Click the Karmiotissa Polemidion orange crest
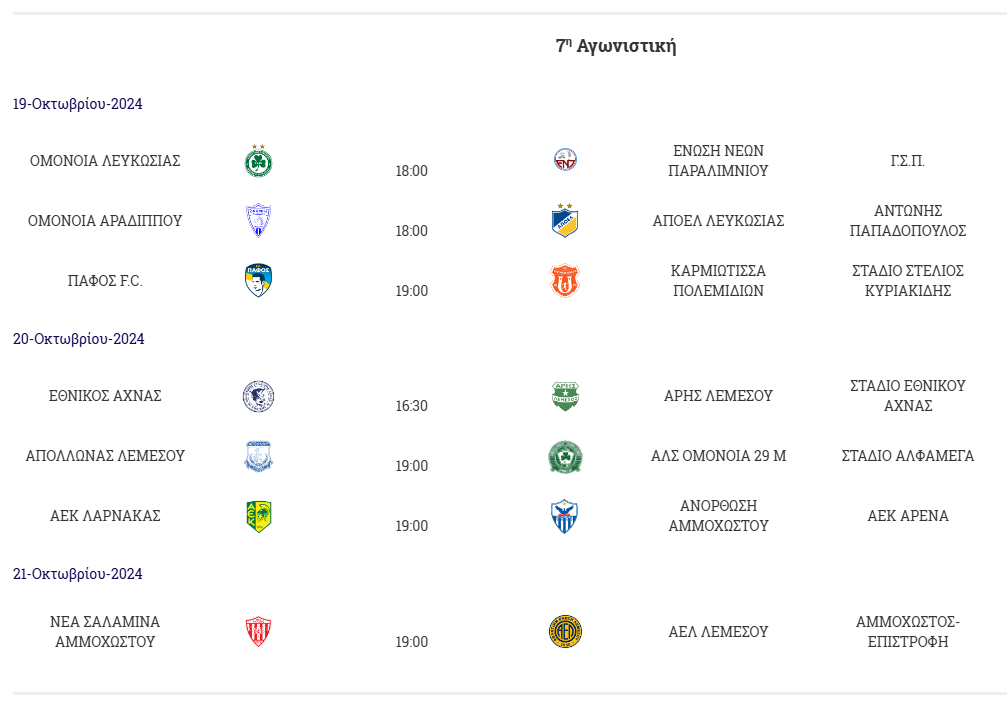Viewport: 1007px width, 706px height. (565, 281)
